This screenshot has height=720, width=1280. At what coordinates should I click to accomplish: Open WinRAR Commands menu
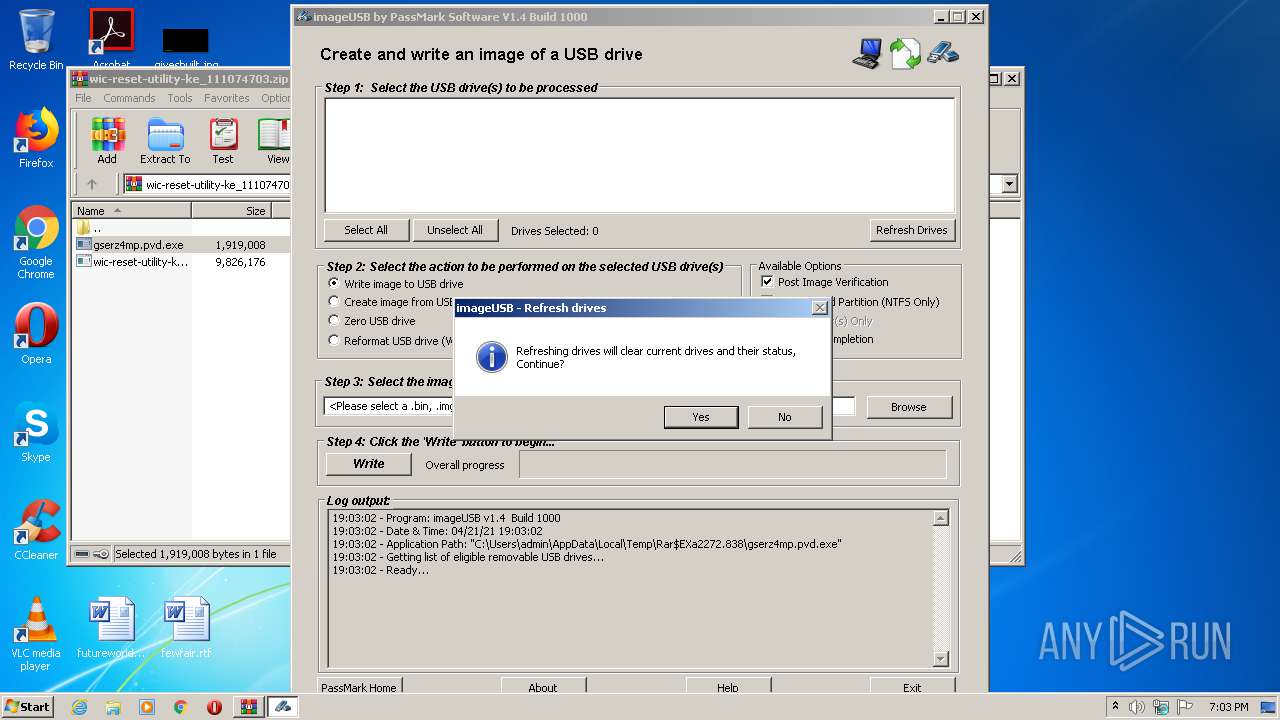(129, 98)
